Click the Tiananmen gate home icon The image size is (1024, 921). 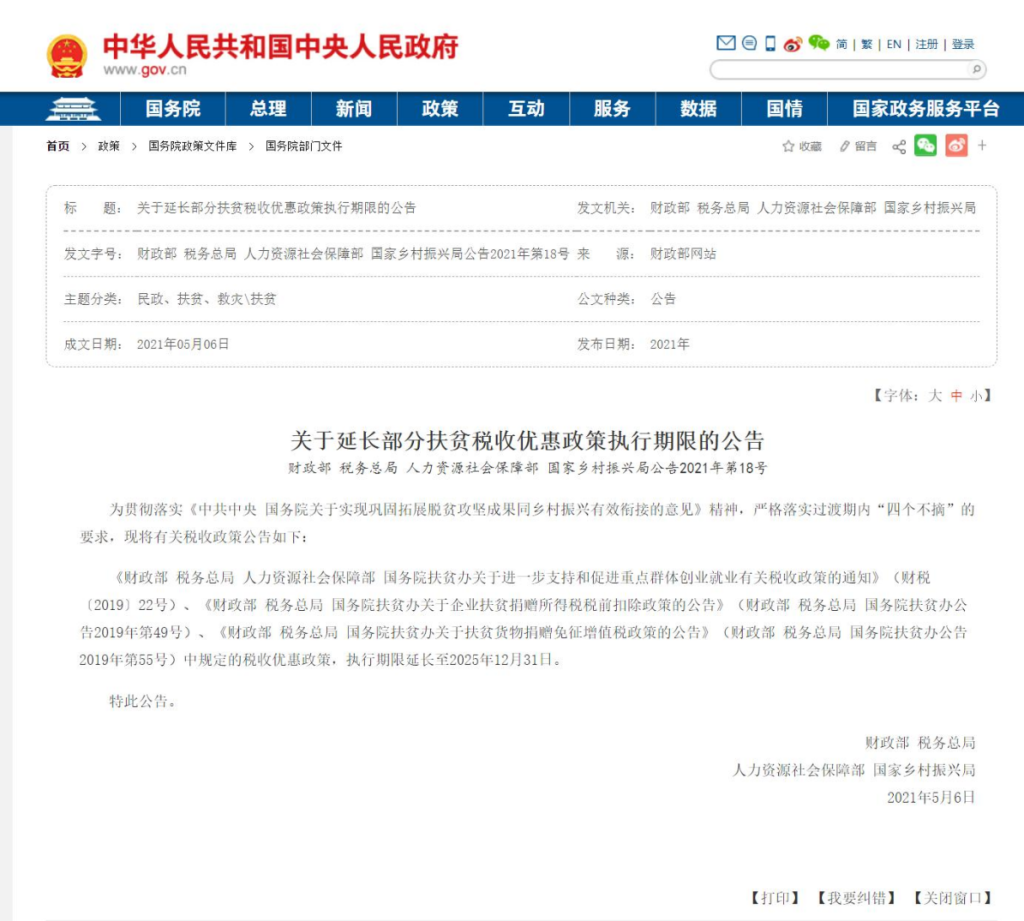(67, 108)
